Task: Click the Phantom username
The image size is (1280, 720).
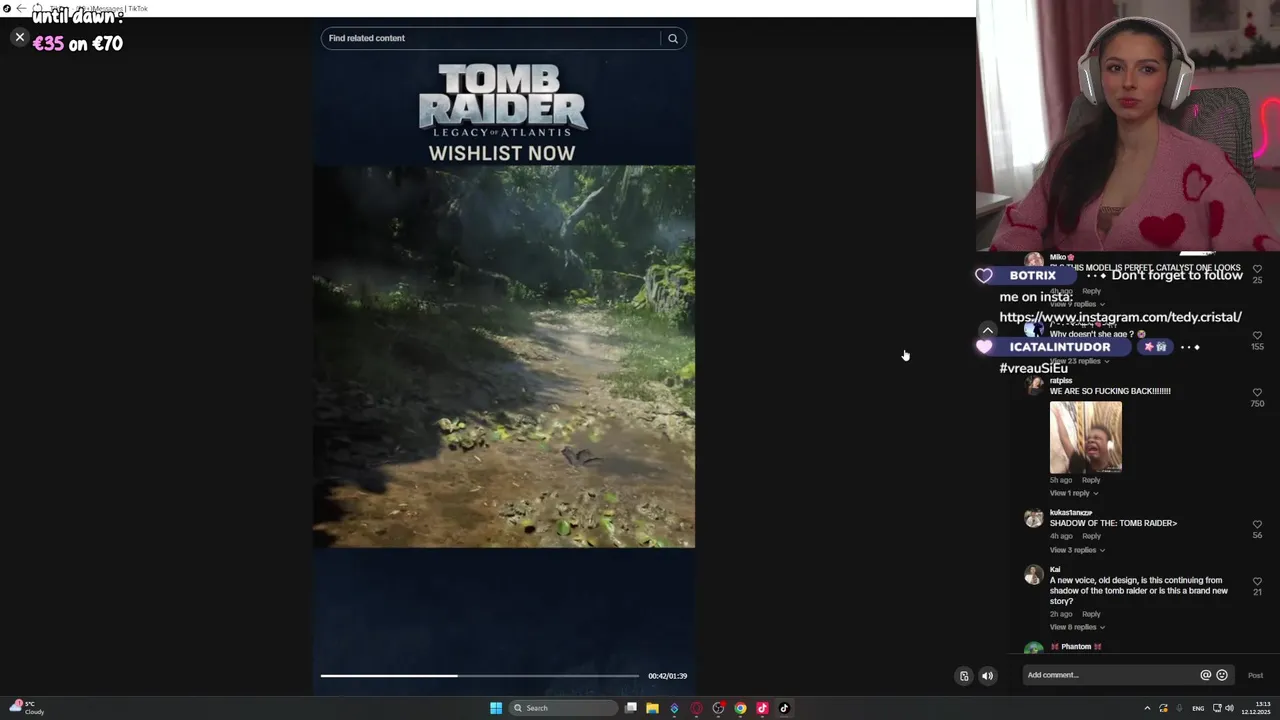Action: pyautogui.click(x=1076, y=647)
